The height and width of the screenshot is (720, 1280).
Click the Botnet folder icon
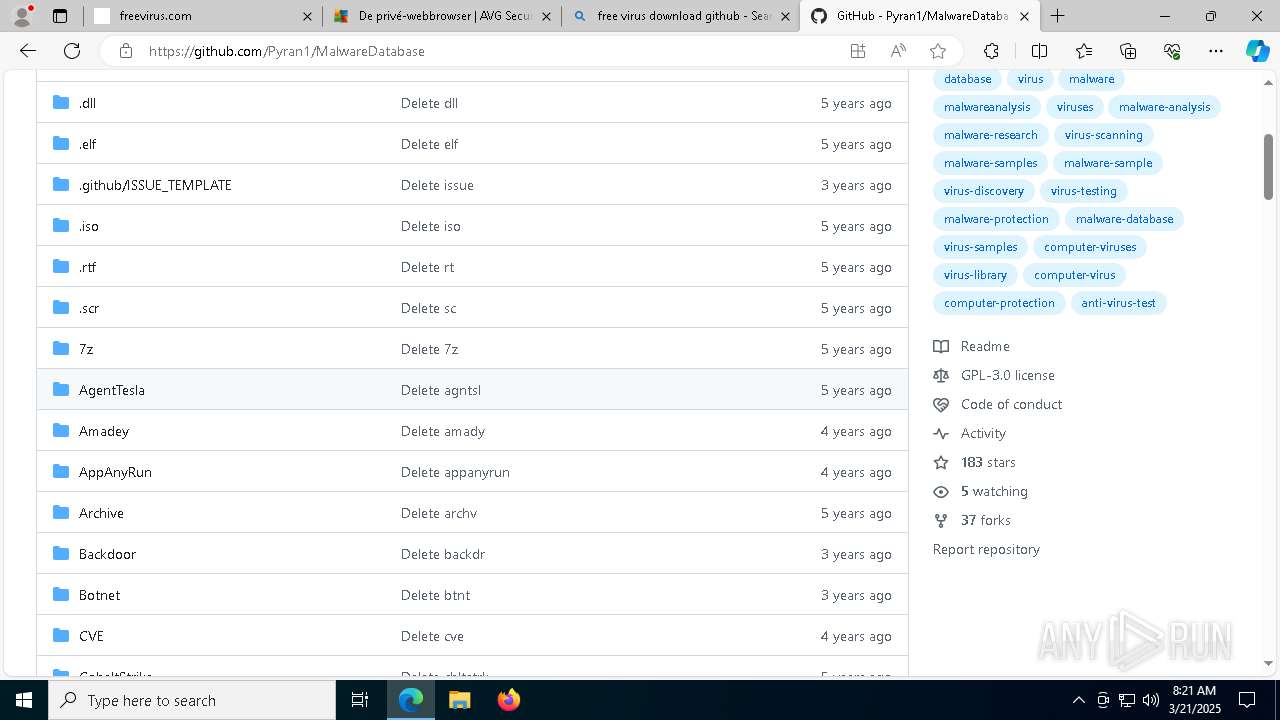point(61,594)
